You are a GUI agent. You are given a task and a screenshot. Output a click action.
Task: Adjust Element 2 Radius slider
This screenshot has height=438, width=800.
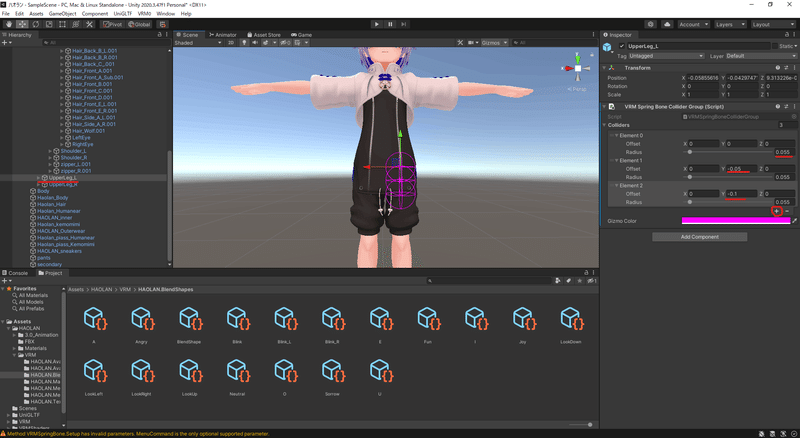coord(690,202)
